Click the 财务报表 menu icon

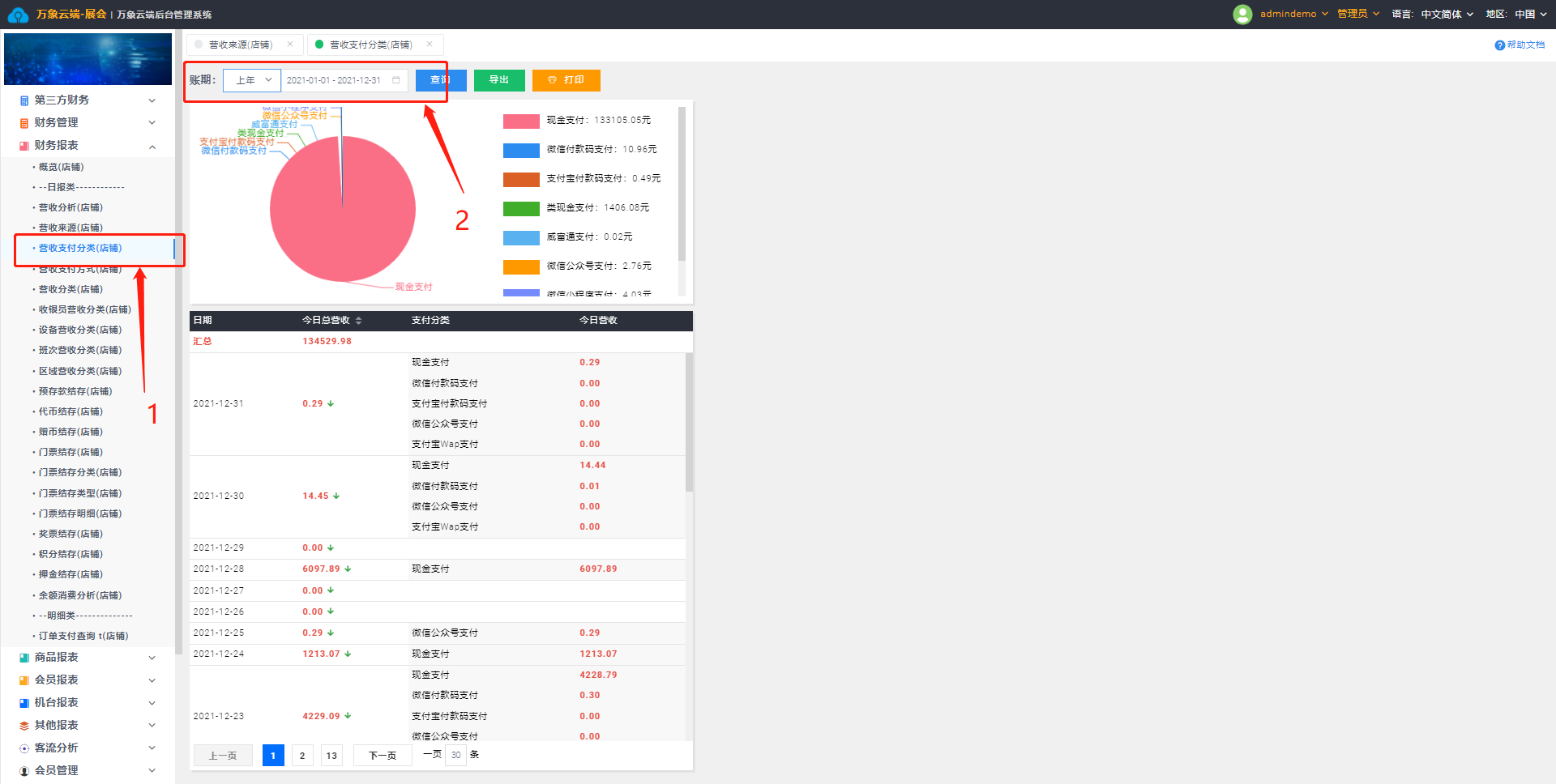click(x=24, y=146)
